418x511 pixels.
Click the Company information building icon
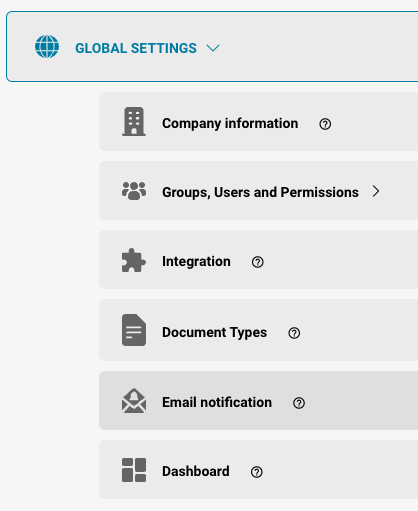134,122
